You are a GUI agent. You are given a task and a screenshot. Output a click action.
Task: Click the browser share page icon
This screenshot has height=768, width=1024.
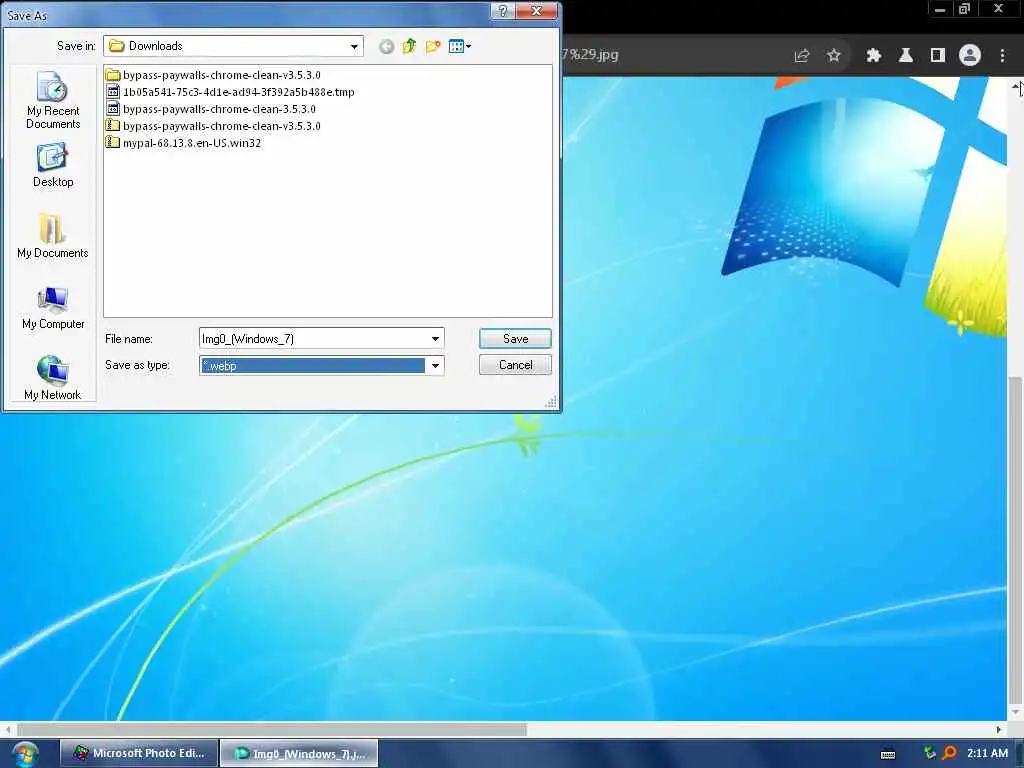[x=802, y=56]
